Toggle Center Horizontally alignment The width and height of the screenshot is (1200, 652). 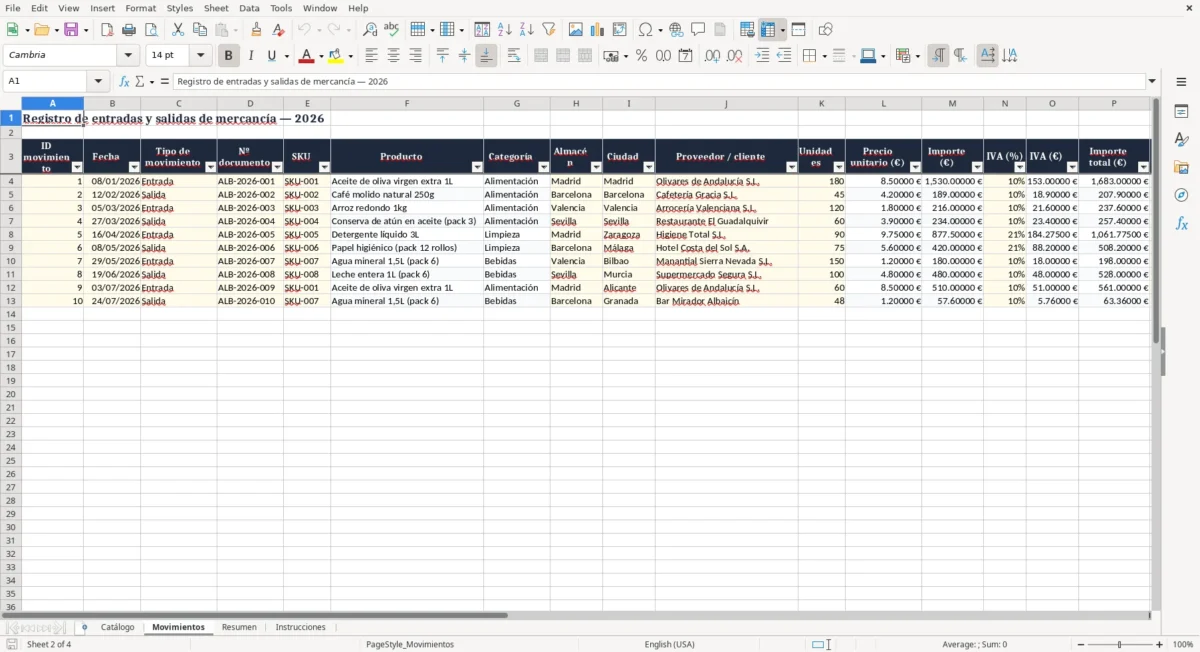[x=394, y=56]
